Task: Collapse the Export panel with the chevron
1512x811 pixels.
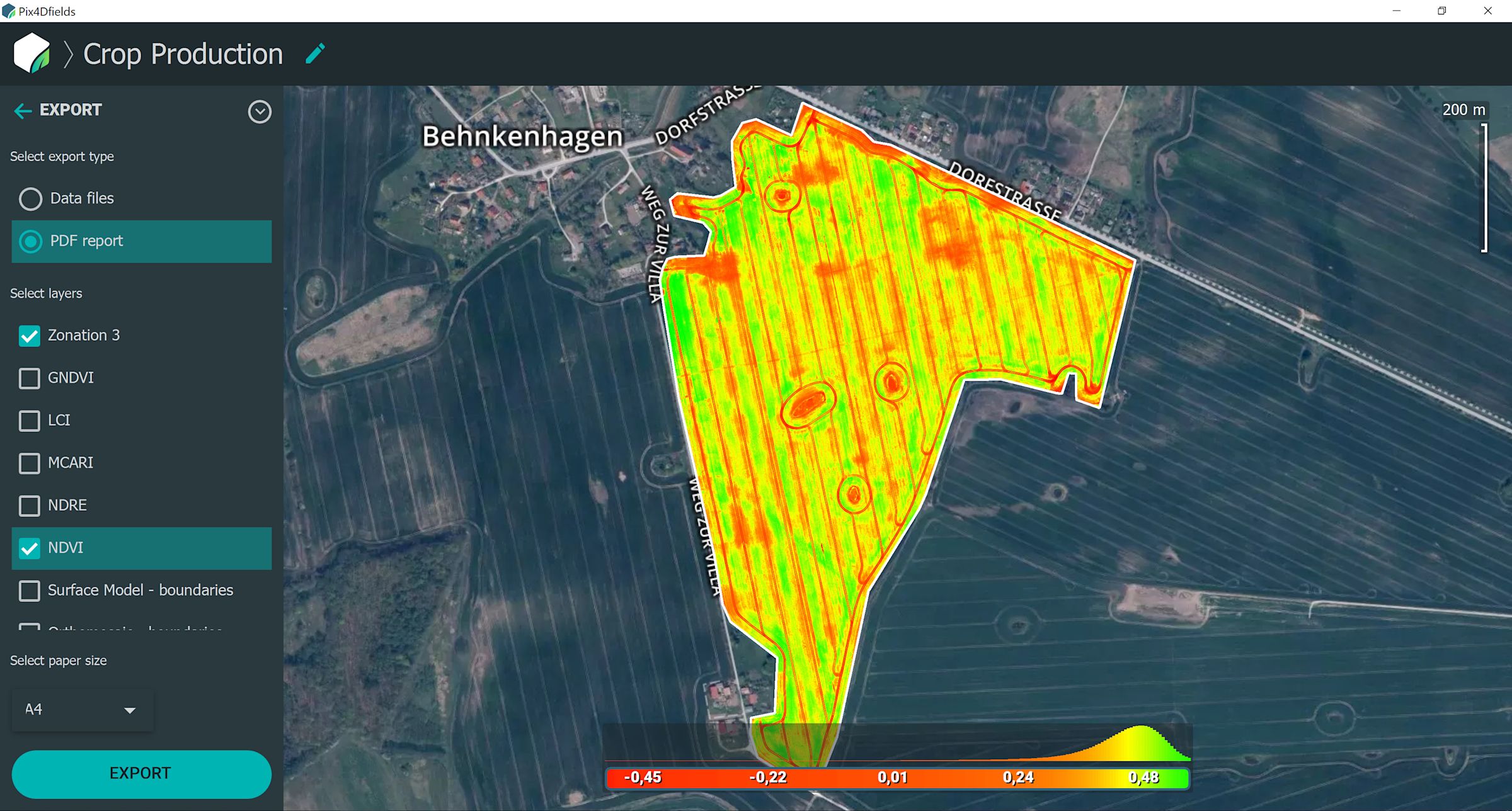Action: (x=260, y=111)
